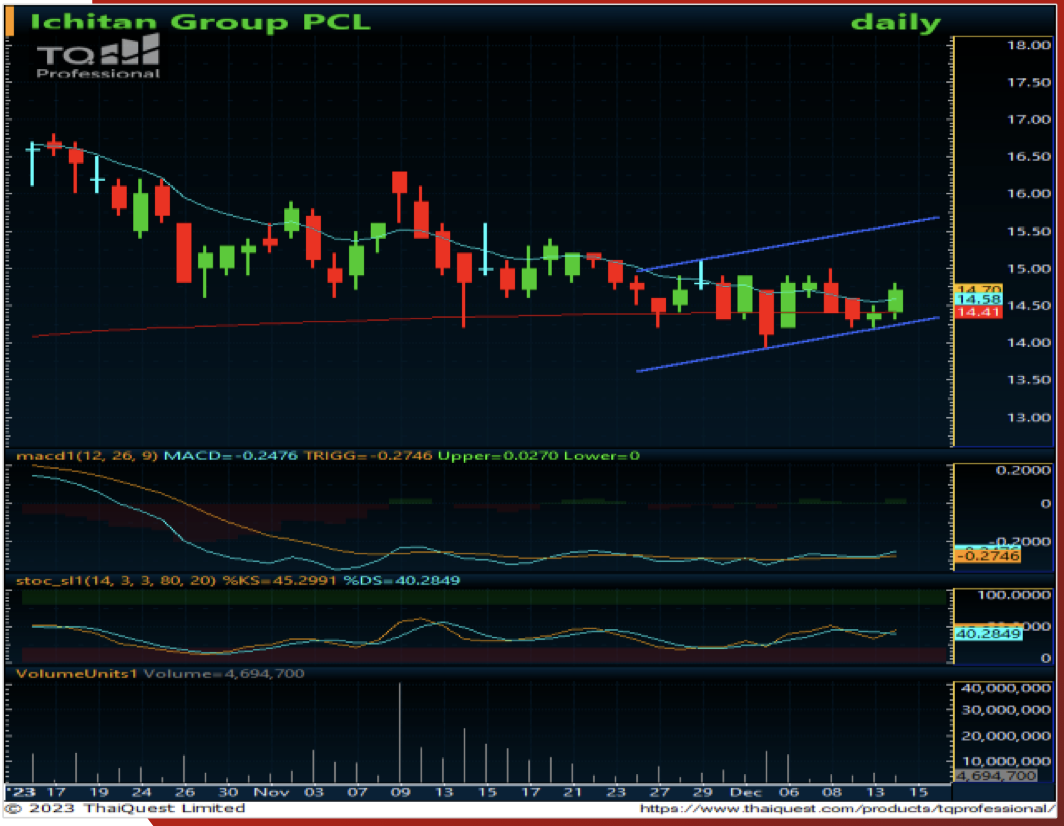Click the Dec month label on date axis

(x=746, y=792)
